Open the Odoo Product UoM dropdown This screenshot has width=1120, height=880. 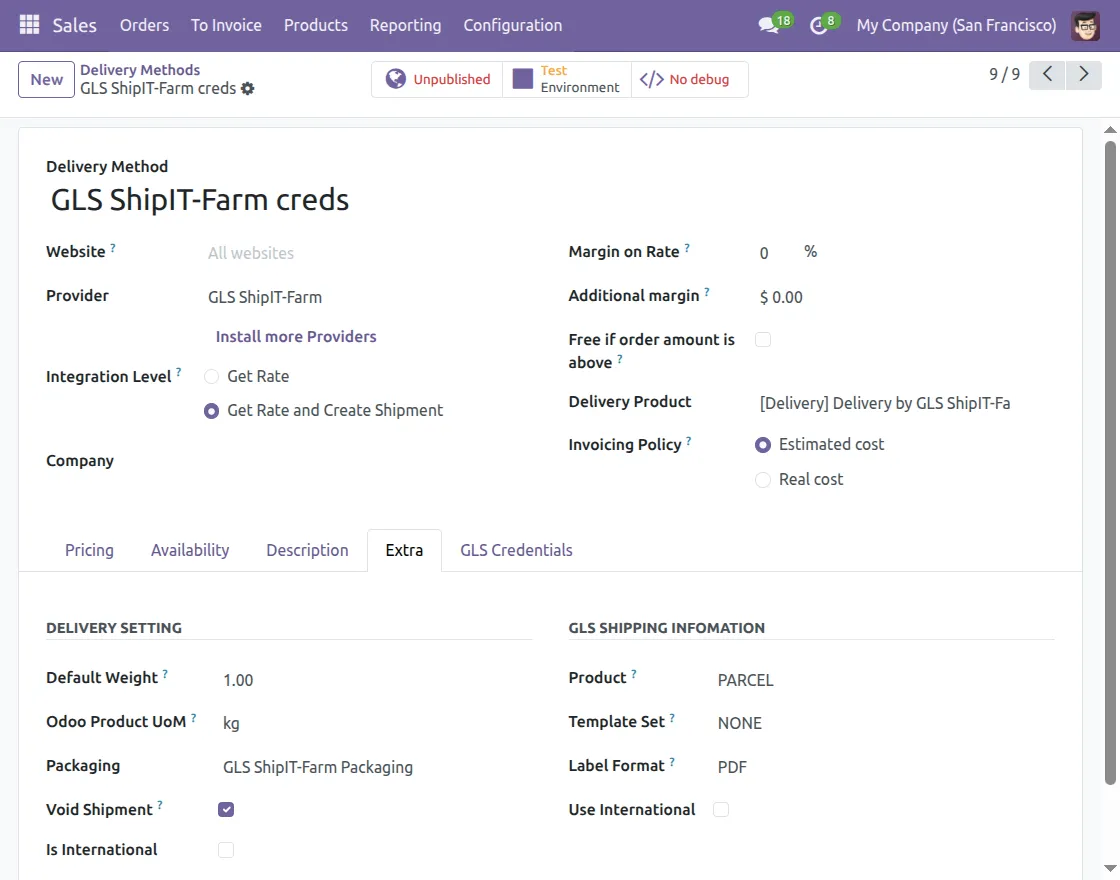tap(376, 724)
